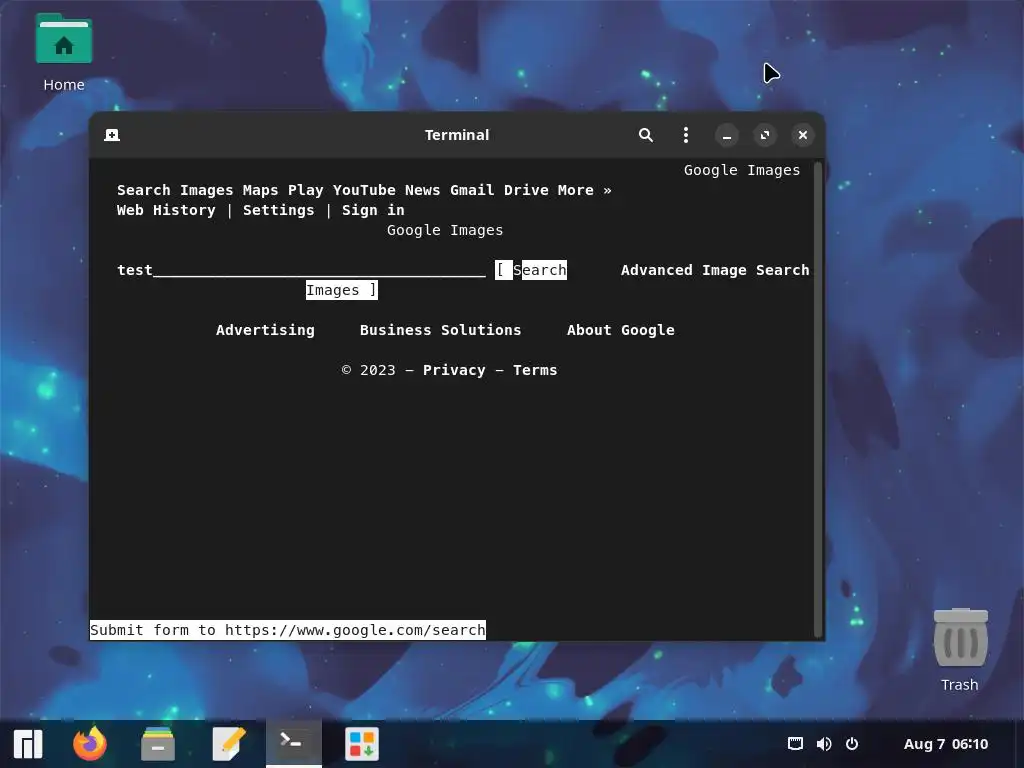Image resolution: width=1024 pixels, height=768 pixels.
Task: Open the More » link
Action: pos(584,190)
